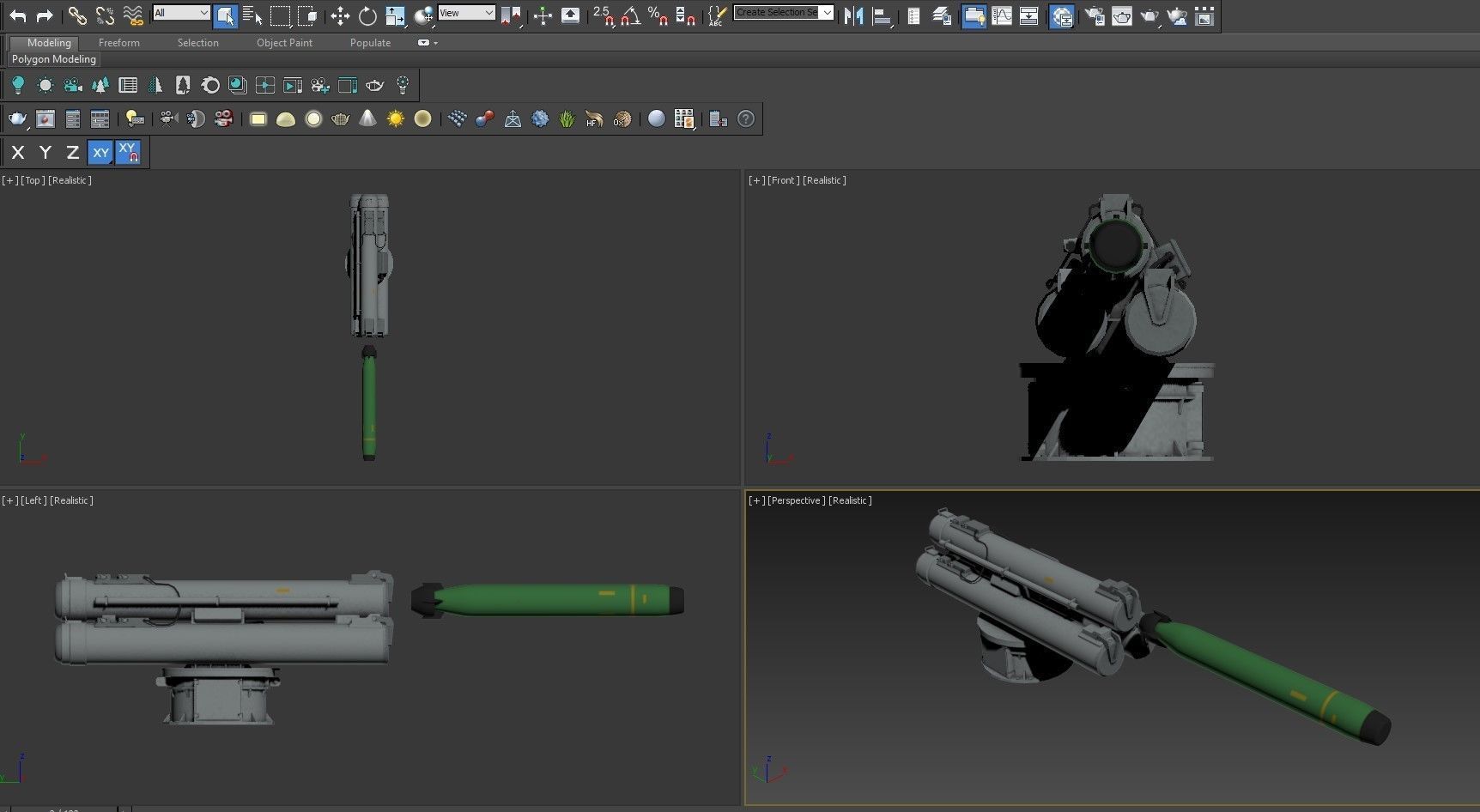Image resolution: width=1480 pixels, height=812 pixels.
Task: Toggle Percent Snap
Action: point(658,15)
